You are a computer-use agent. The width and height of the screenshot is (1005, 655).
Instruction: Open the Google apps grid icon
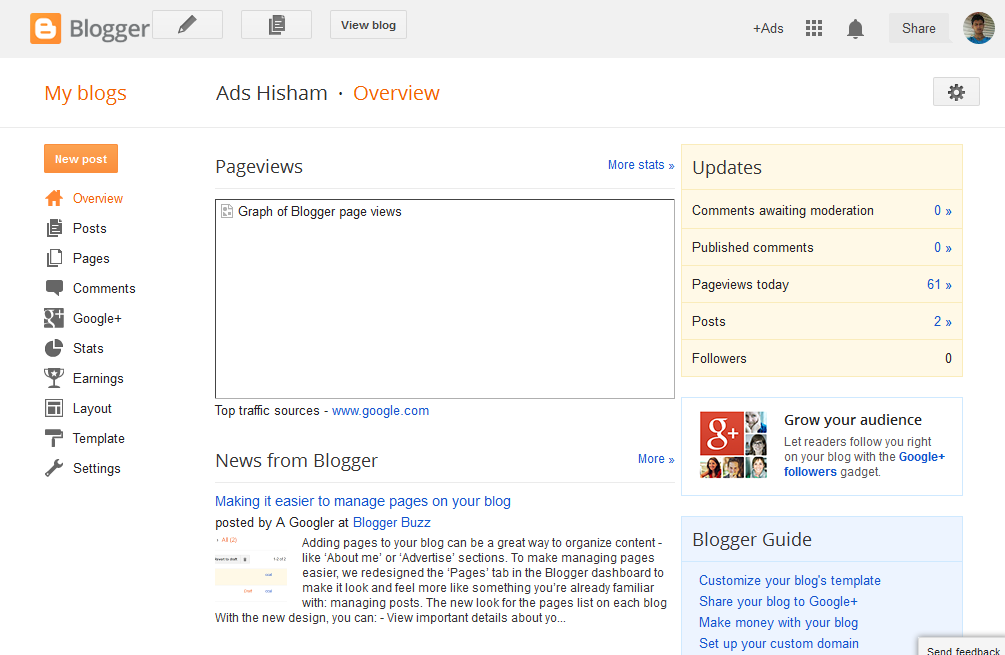point(814,28)
